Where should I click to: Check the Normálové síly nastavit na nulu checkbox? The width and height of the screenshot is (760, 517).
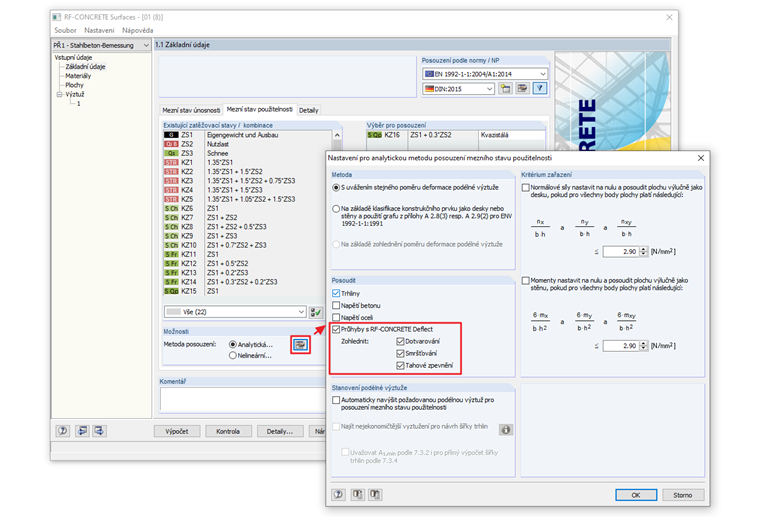tap(525, 188)
